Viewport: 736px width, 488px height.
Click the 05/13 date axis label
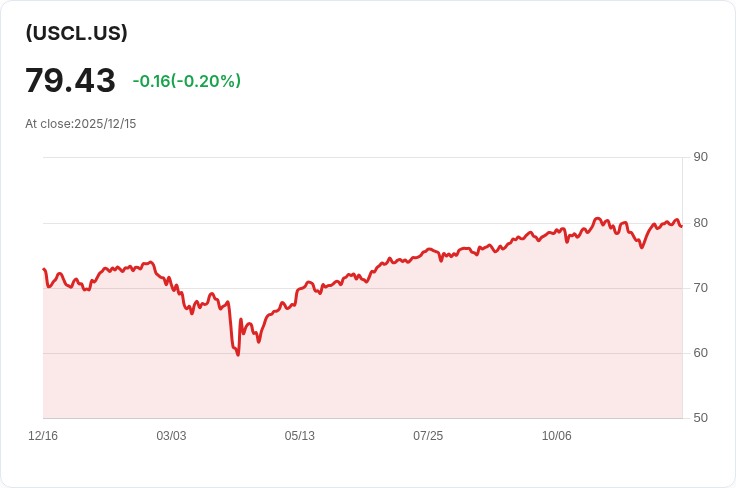pos(299,436)
